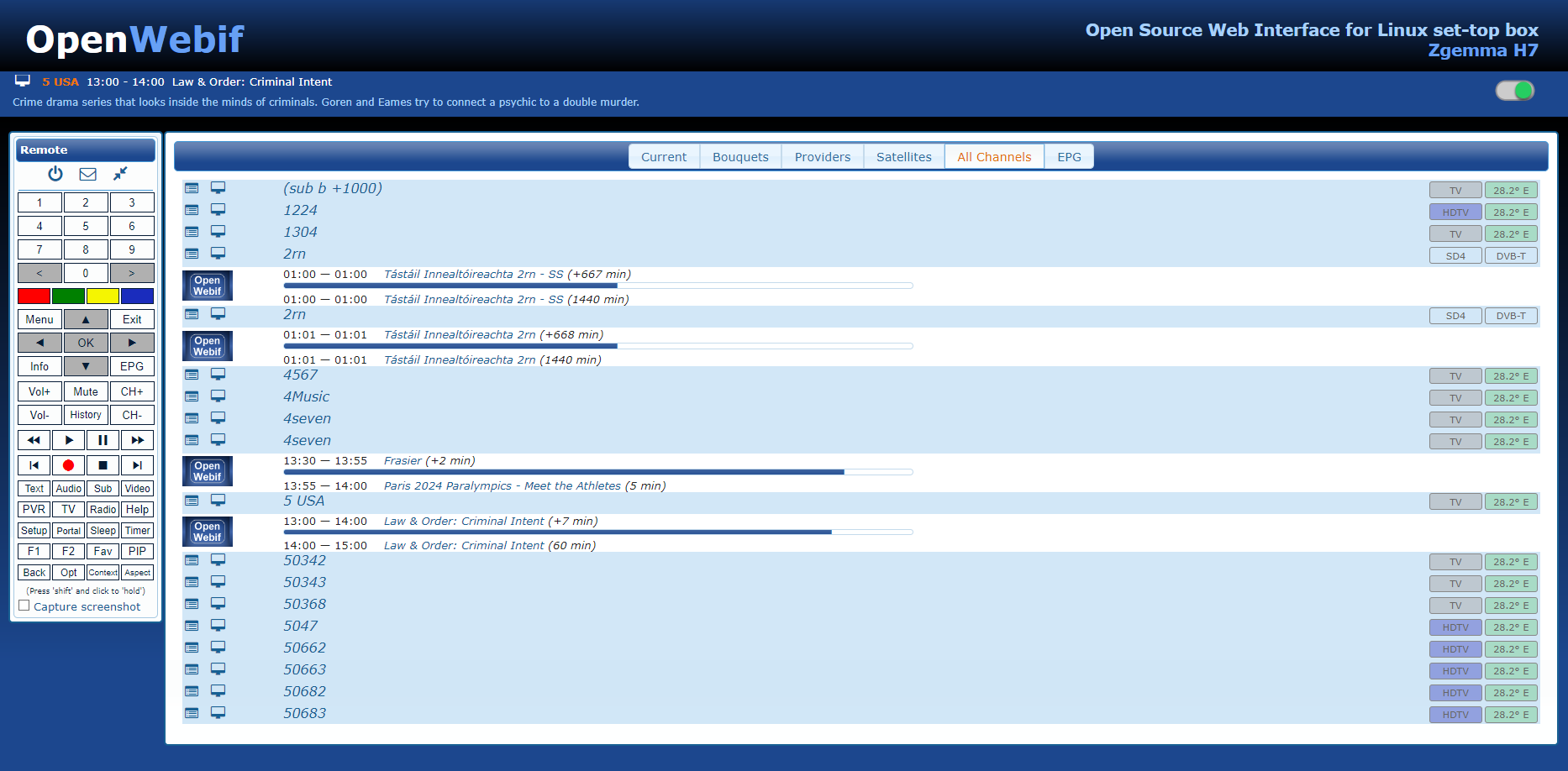Viewport: 1568px width, 771px height.
Task: Click the left arrow navigation button
Action: (x=39, y=343)
